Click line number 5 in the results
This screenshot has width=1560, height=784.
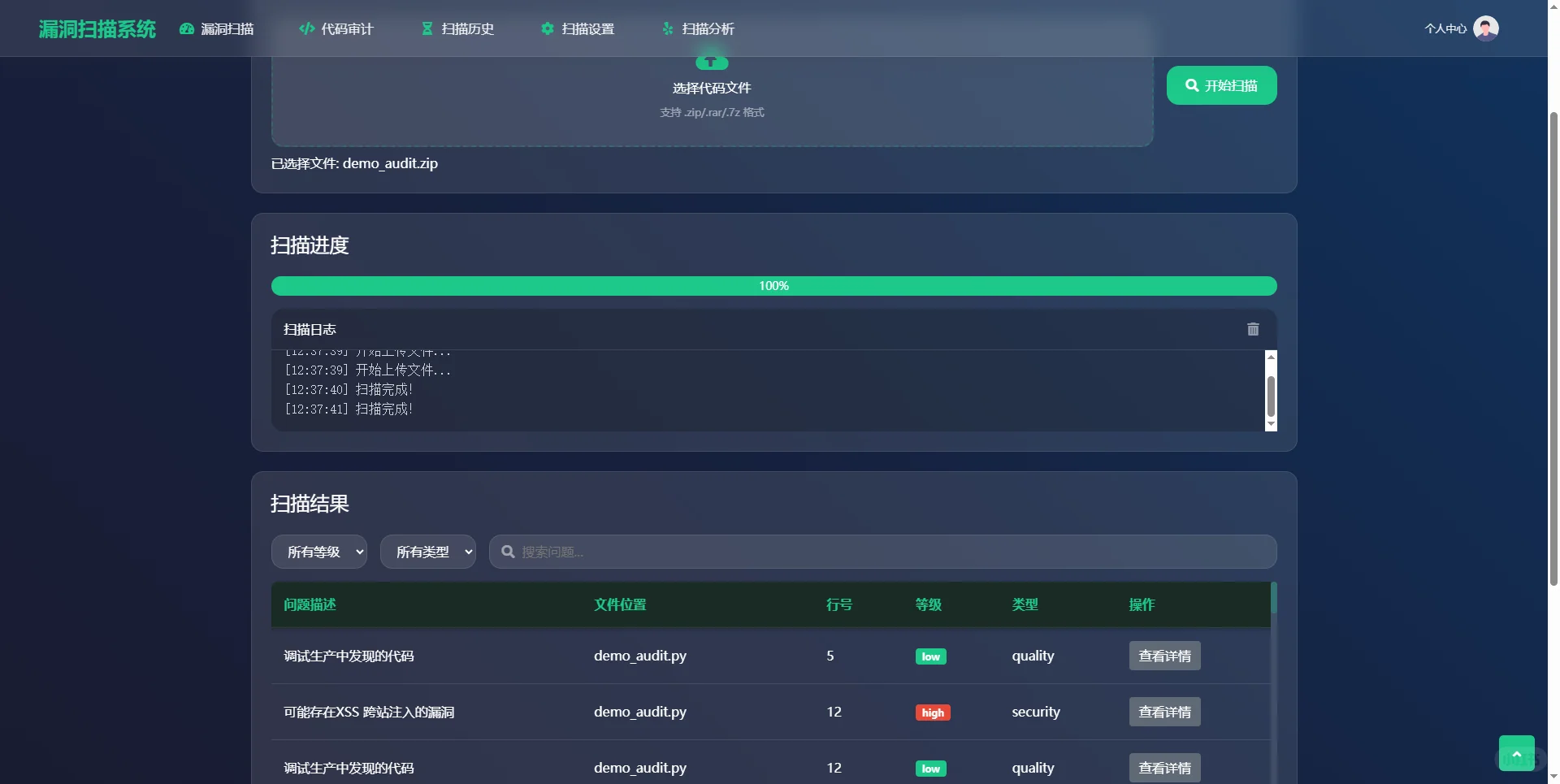click(x=830, y=656)
